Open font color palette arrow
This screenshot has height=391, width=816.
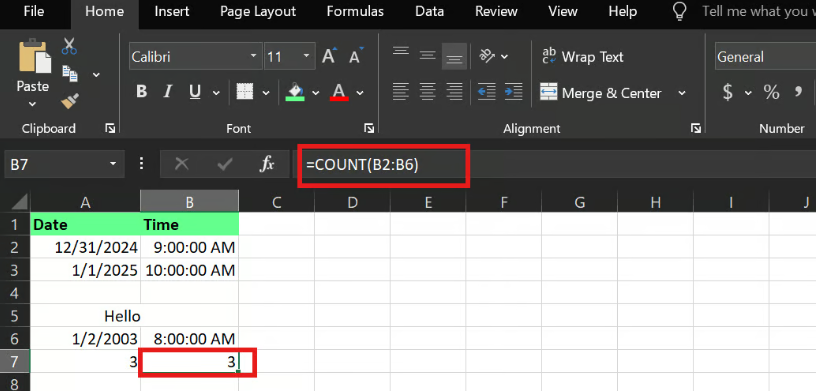coord(360,93)
